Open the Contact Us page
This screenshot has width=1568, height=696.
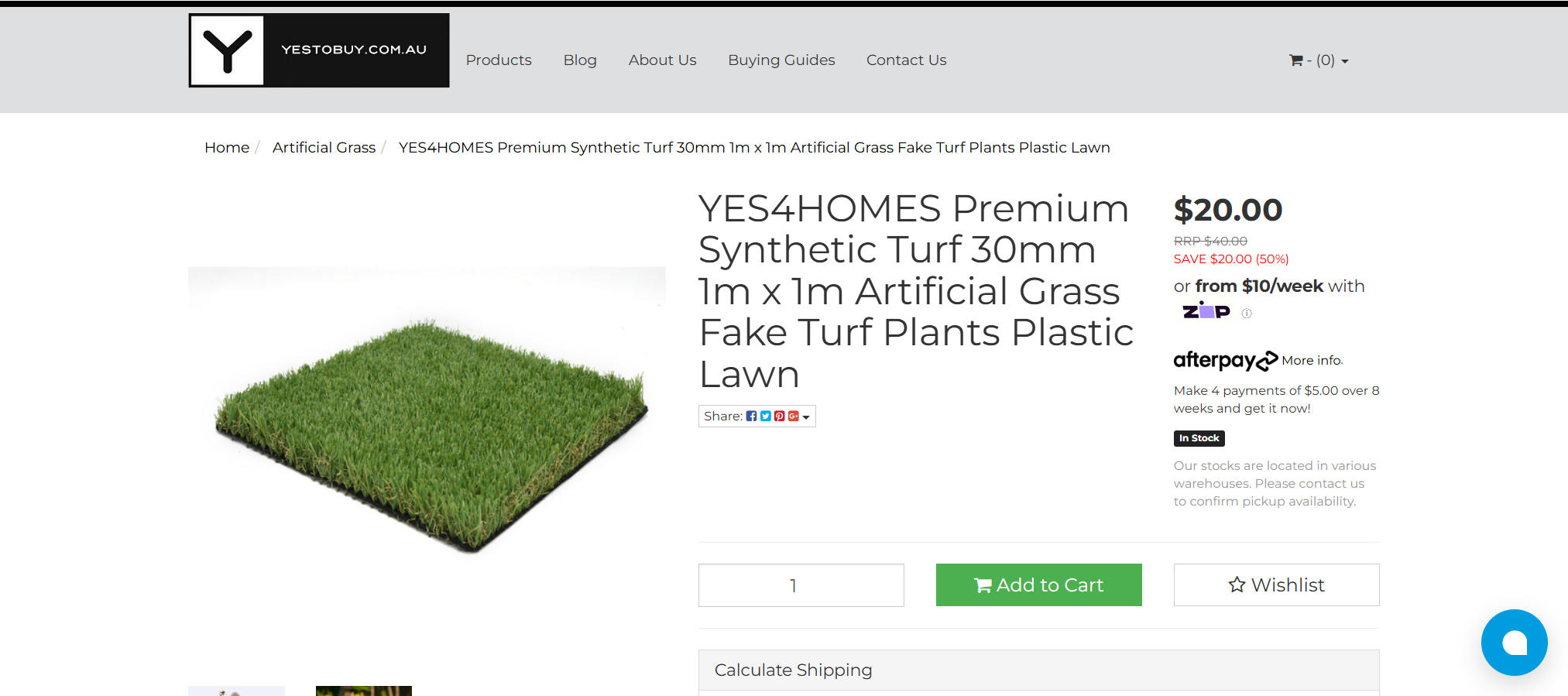[906, 60]
